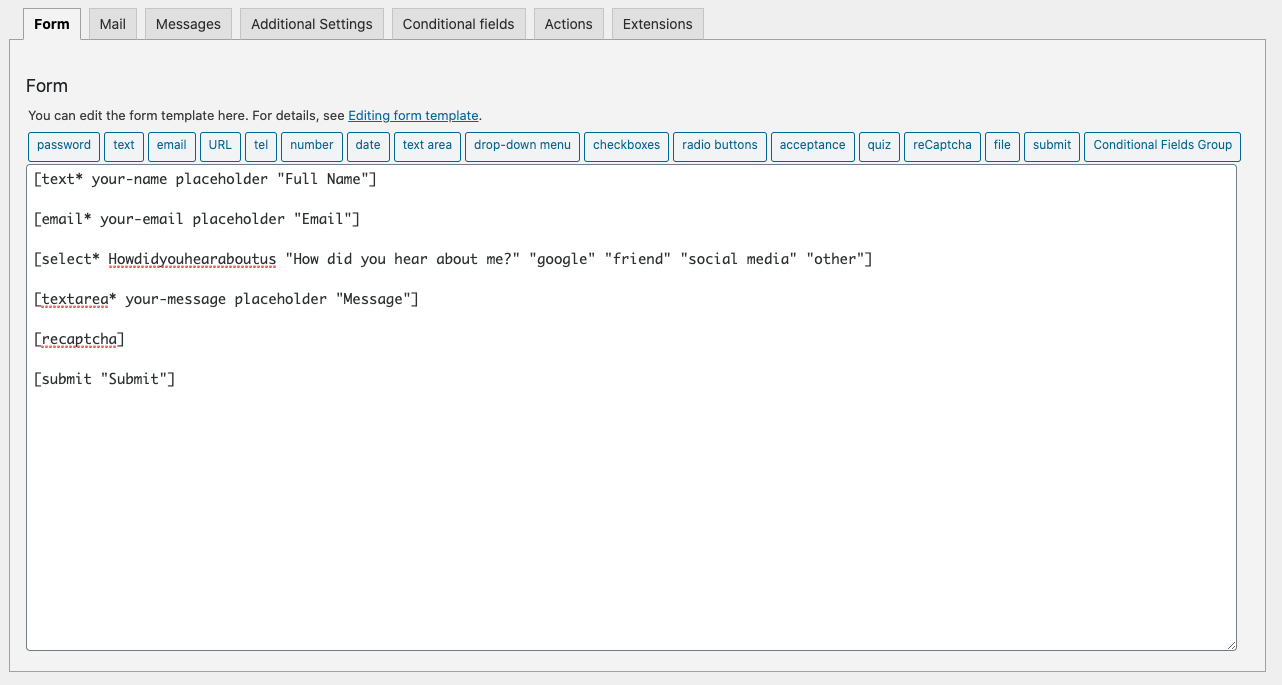Viewport: 1282px width, 685px height.
Task: Open the Extensions tab
Action: 657,24
